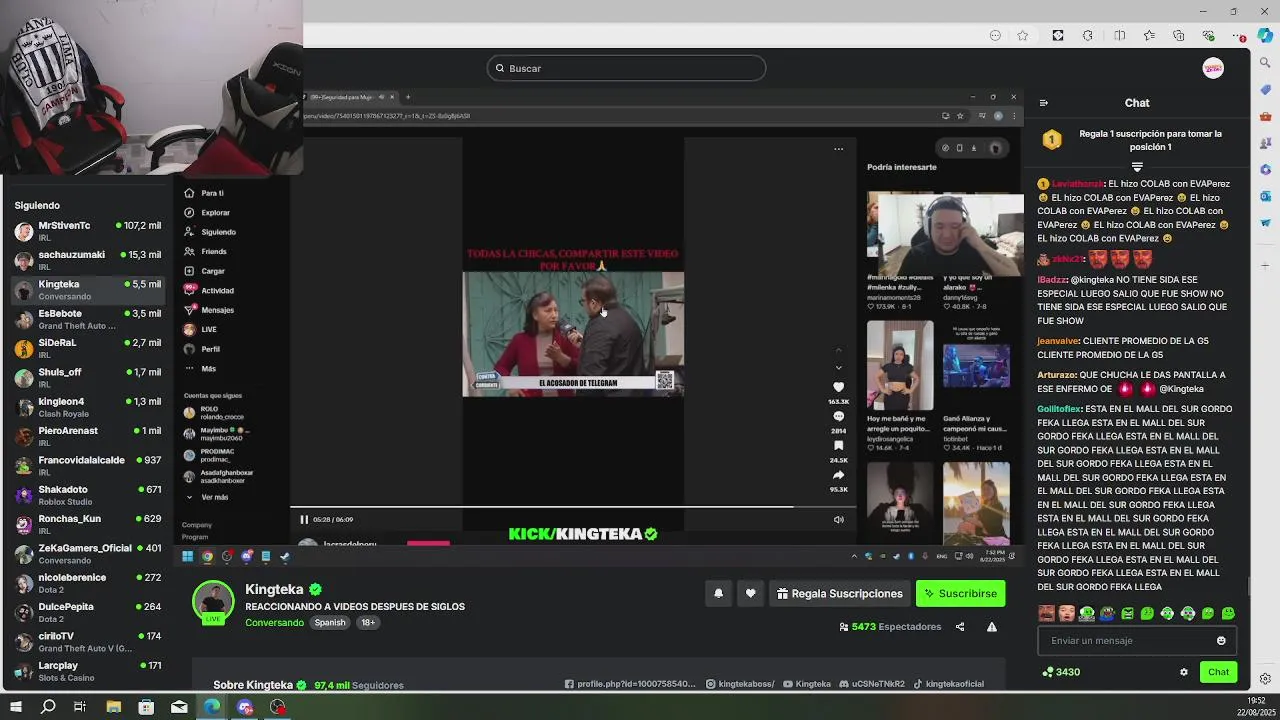The width and height of the screenshot is (1280, 720).
Task: Open EsBebote channel in sidebar
Action: (87, 319)
